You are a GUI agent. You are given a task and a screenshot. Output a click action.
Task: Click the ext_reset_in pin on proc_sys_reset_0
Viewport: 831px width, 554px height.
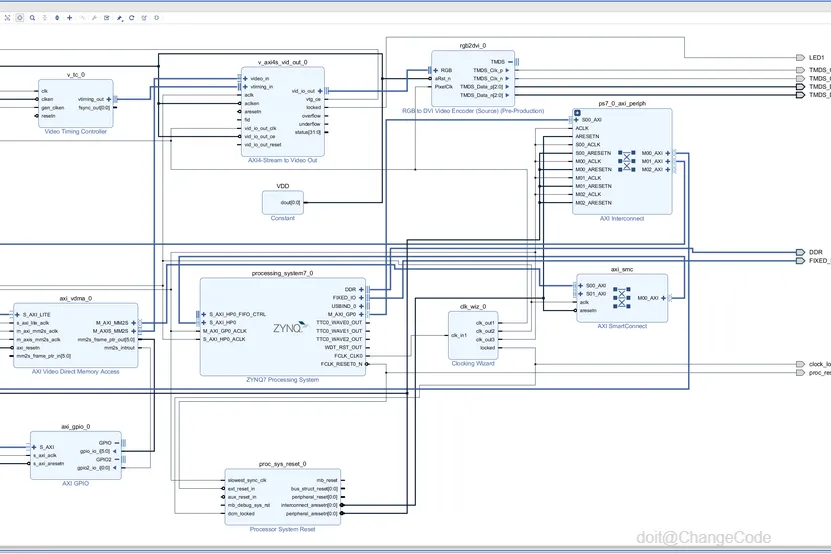pos(241,489)
